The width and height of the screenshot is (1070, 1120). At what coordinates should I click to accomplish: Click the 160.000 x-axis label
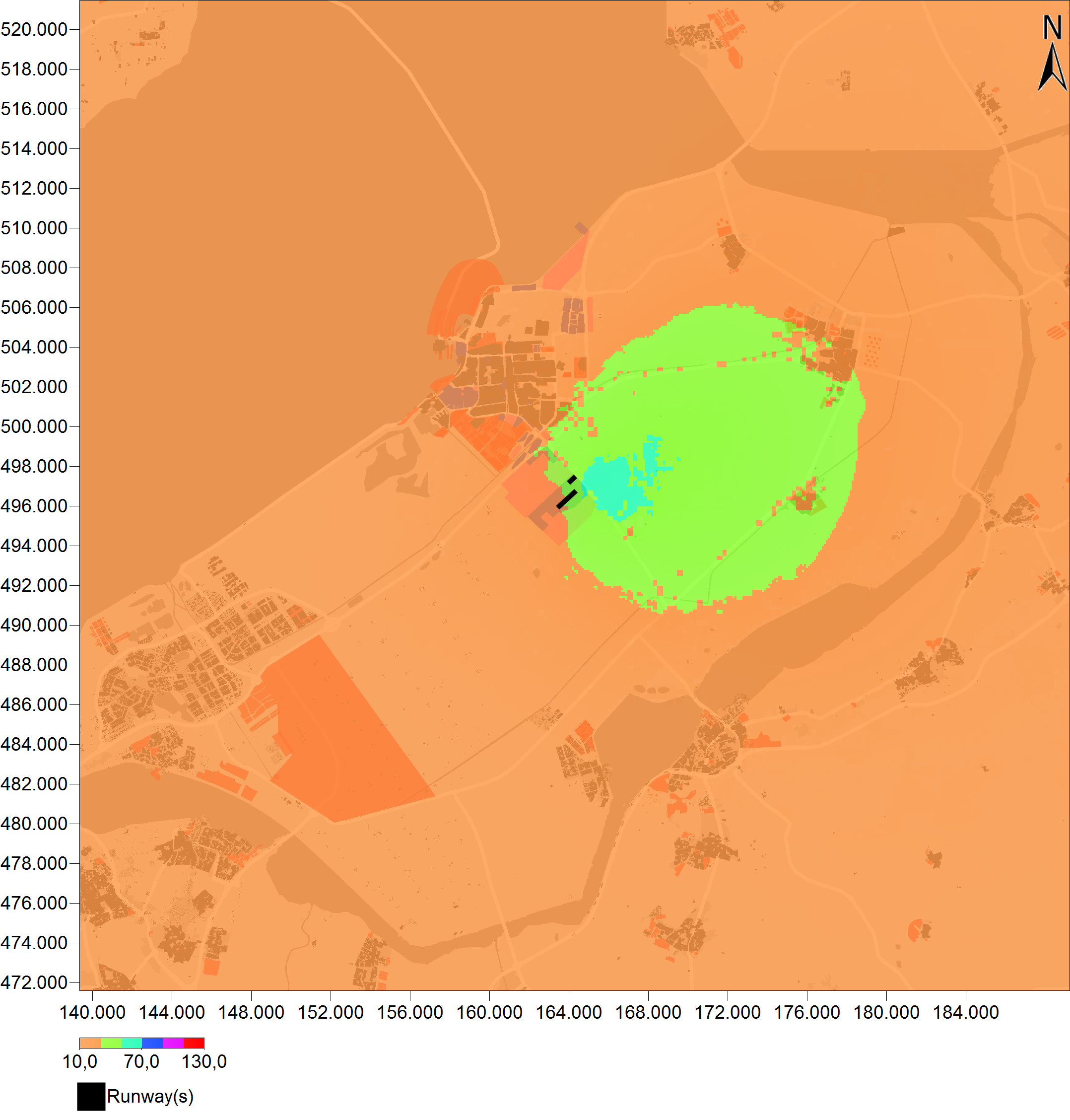coord(489,1013)
